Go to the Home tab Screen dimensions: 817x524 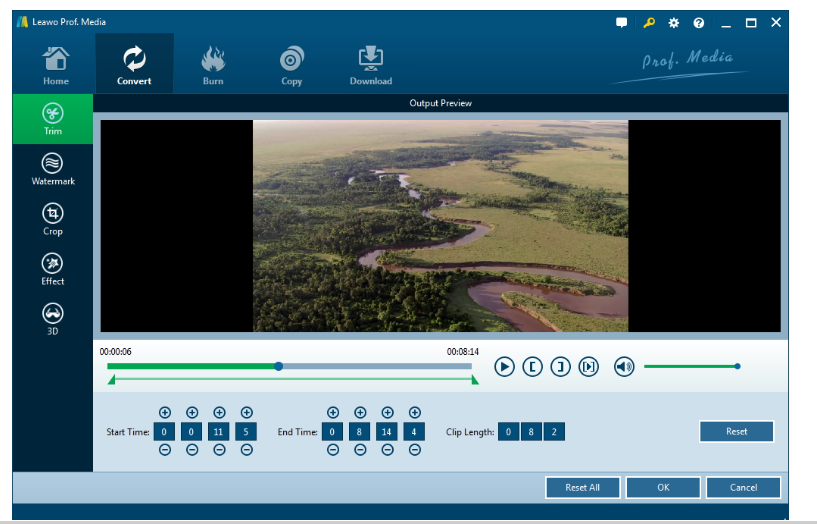coord(56,65)
